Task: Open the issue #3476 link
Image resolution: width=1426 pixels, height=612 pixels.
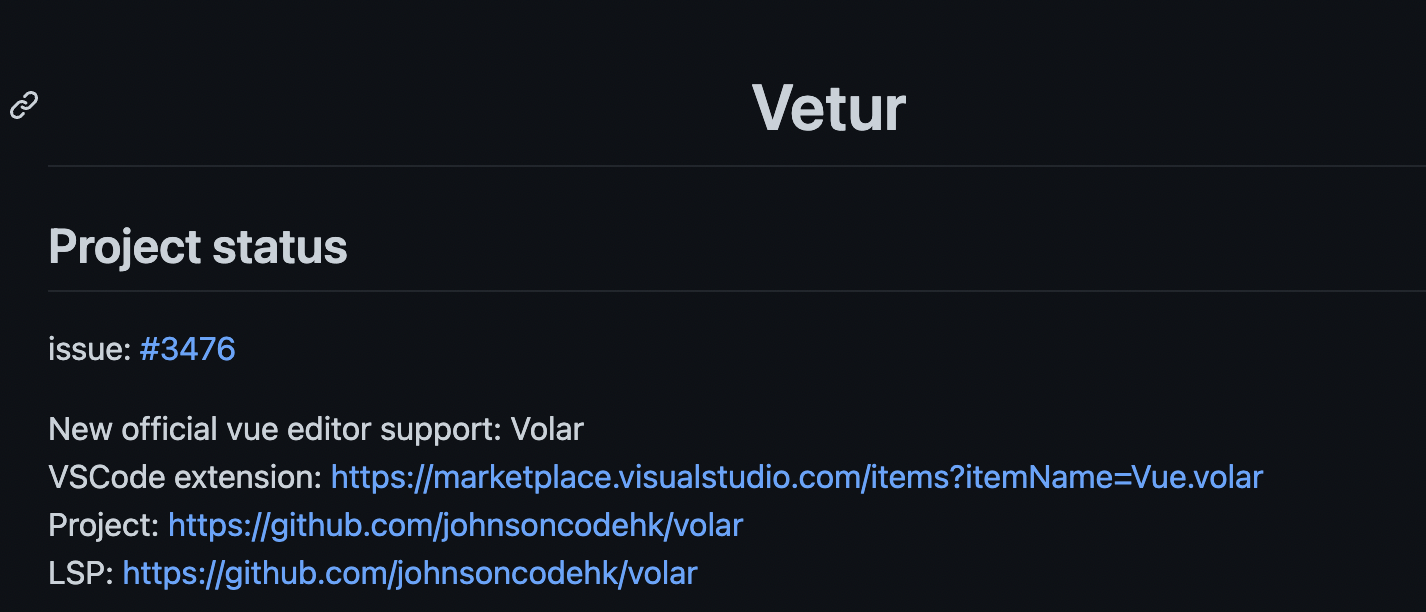Action: click(188, 349)
